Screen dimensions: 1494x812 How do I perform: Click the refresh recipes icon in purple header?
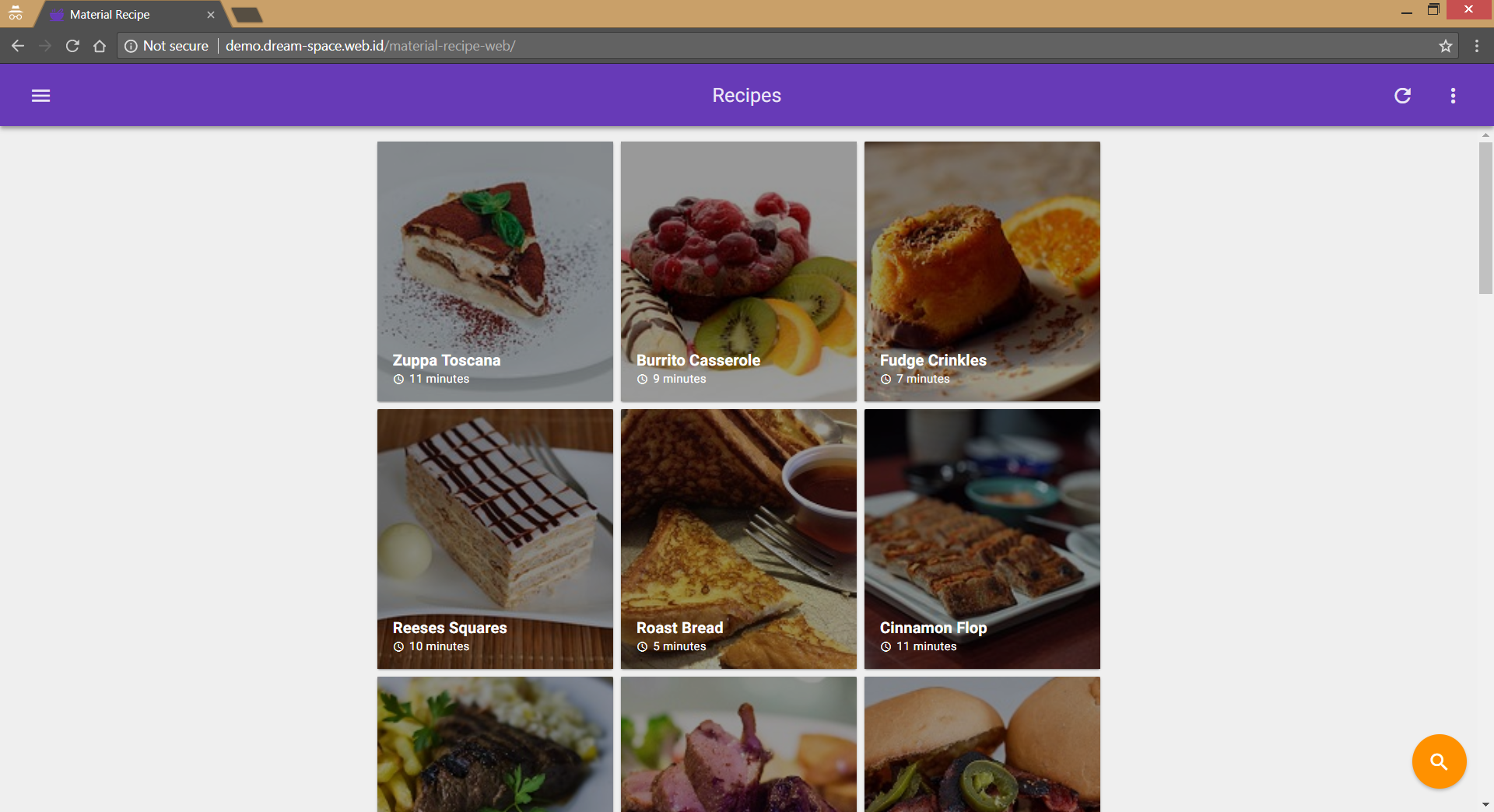(x=1402, y=96)
